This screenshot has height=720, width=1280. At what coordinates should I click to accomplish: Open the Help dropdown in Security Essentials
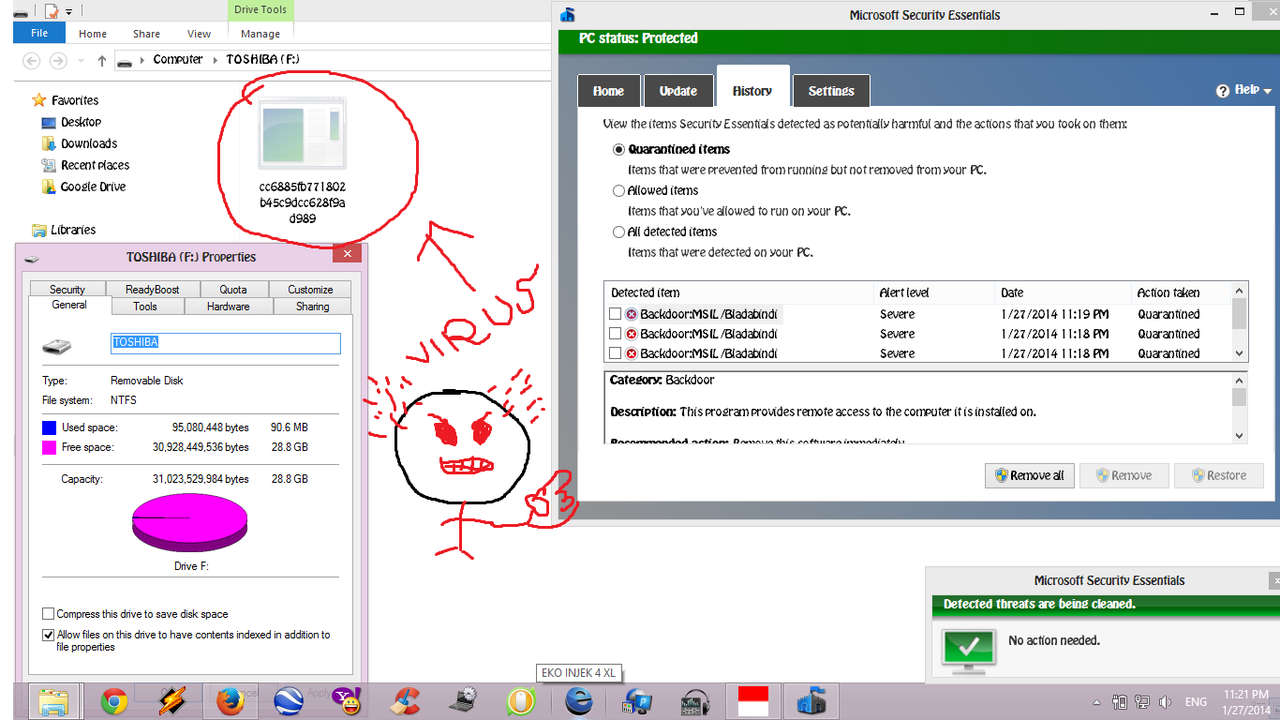coord(1244,90)
